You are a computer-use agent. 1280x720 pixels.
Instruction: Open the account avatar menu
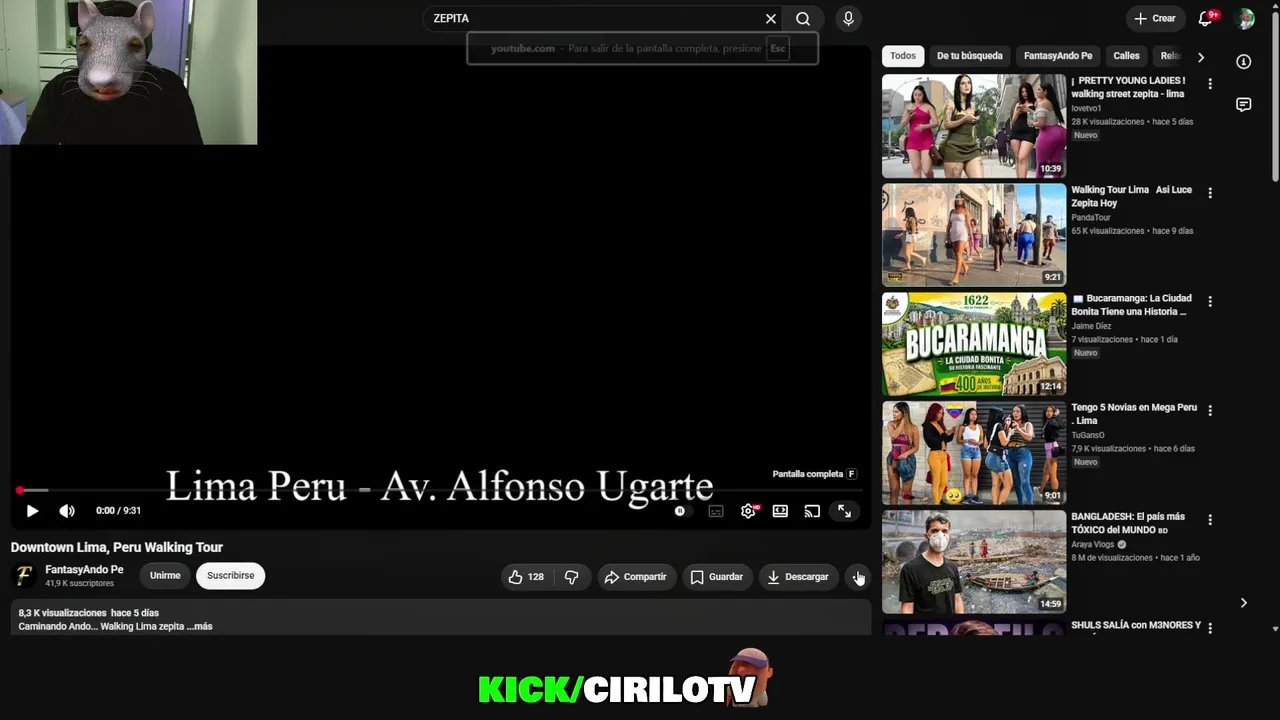[1245, 19]
